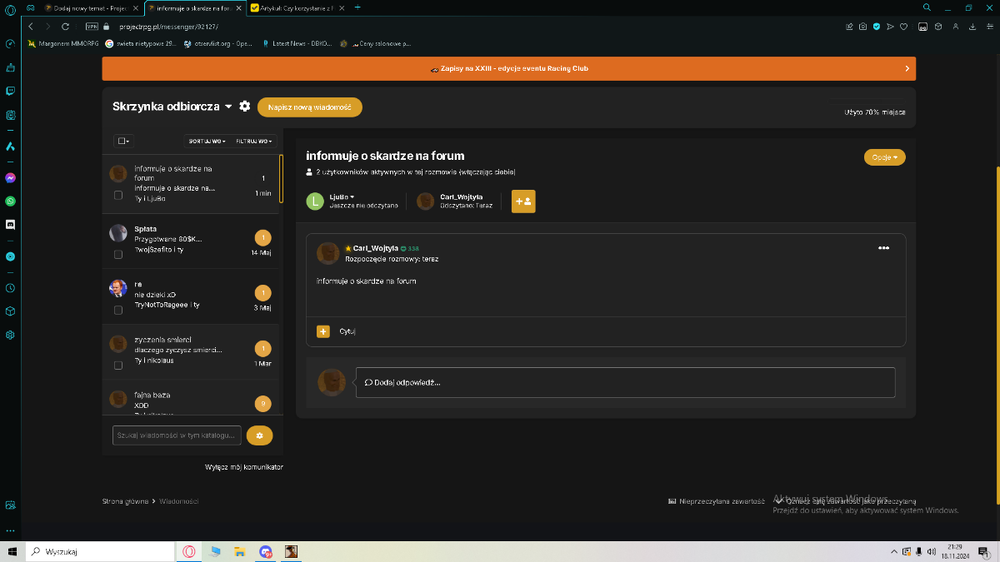Open the Twitch icon in the sidebar
Viewport: 1000px width, 562px height.
[x=10, y=91]
